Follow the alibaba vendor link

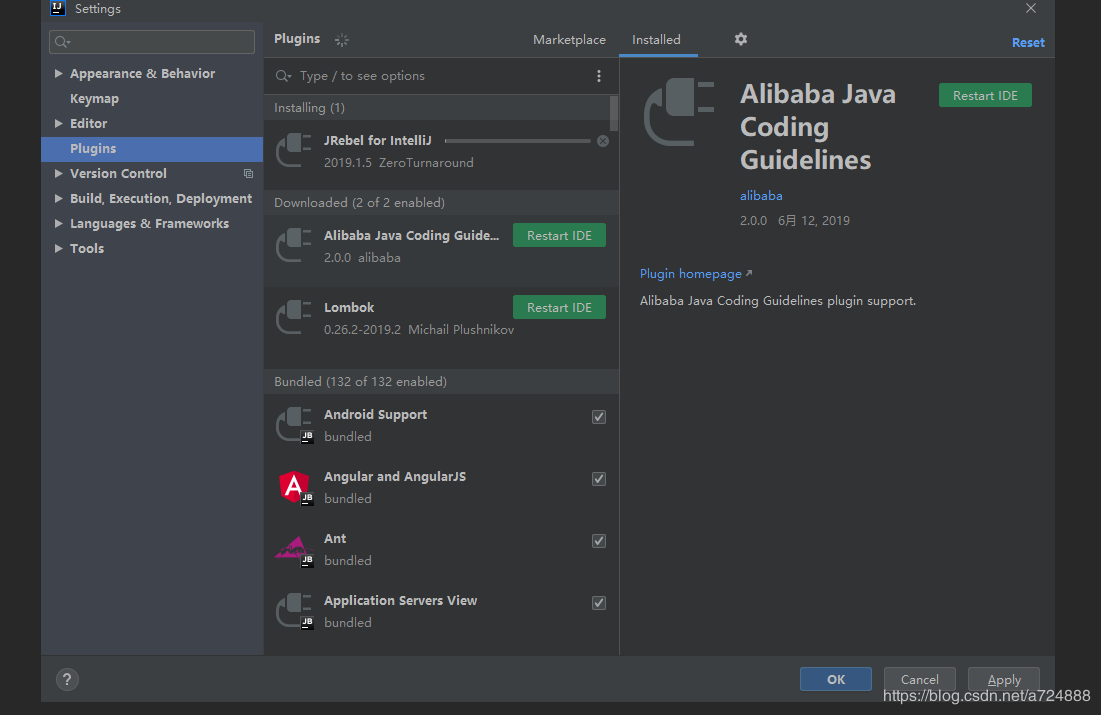click(760, 196)
